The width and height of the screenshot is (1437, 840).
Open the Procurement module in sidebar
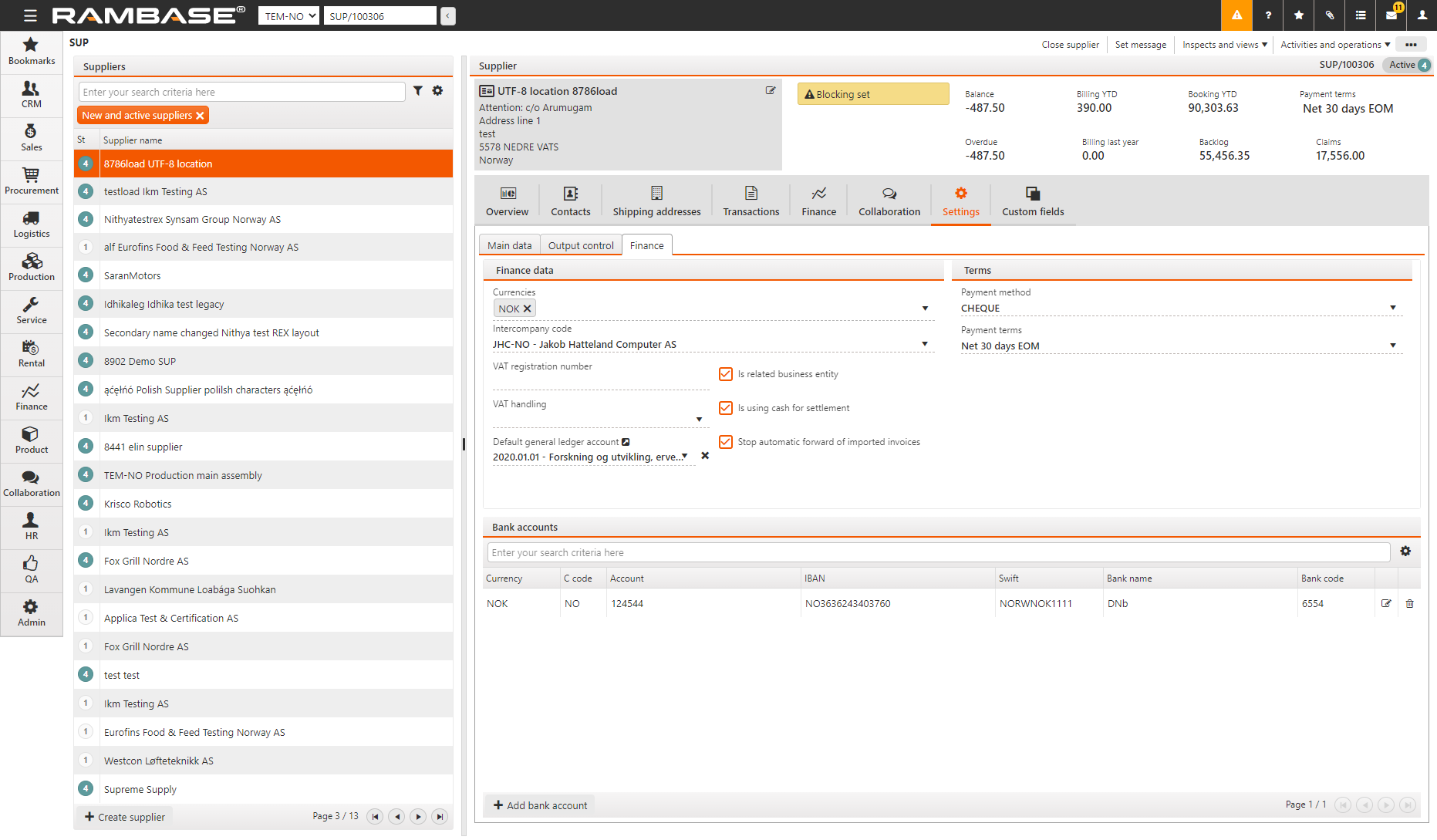click(32, 181)
